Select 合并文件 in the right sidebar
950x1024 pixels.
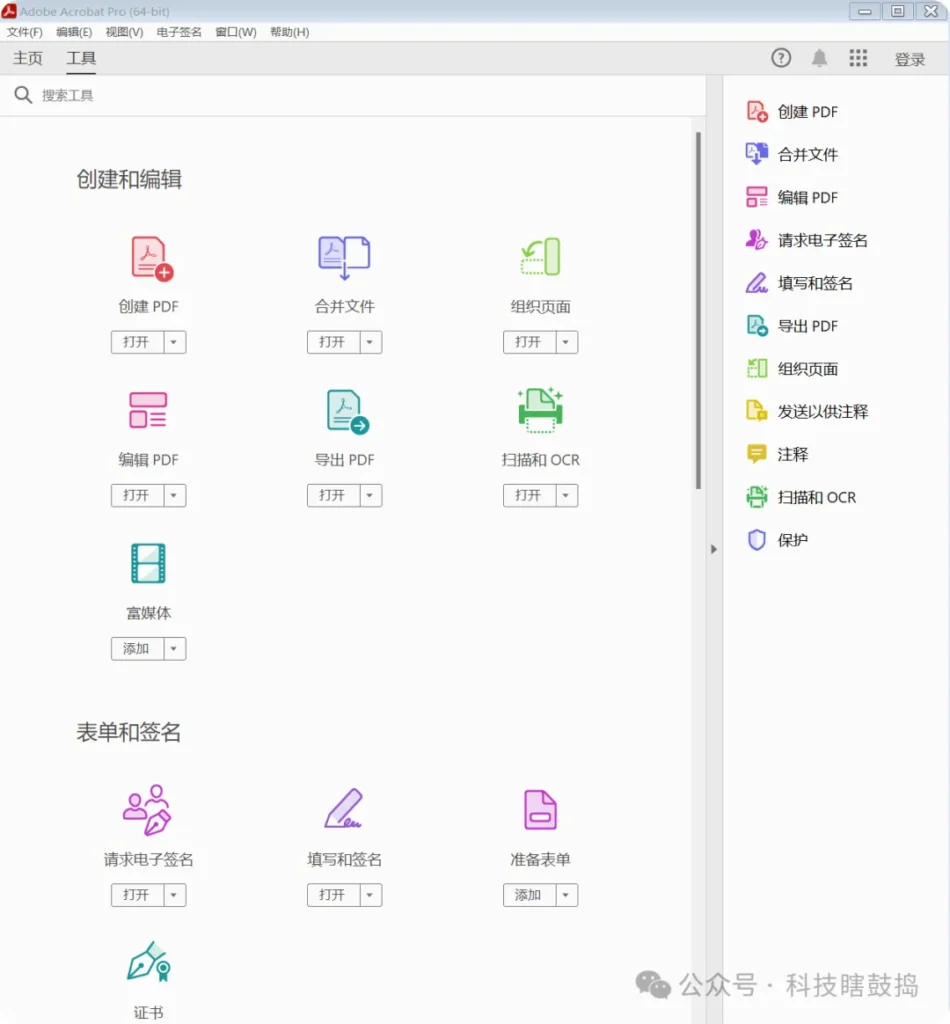click(x=792, y=154)
